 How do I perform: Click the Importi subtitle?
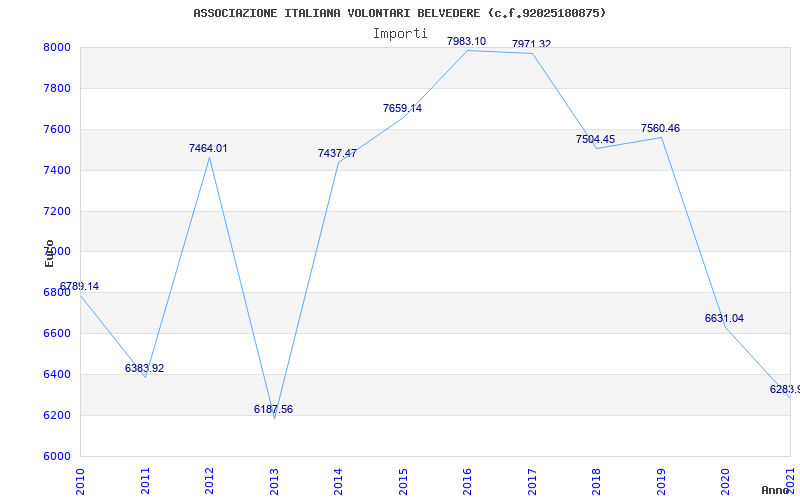pyautogui.click(x=400, y=34)
